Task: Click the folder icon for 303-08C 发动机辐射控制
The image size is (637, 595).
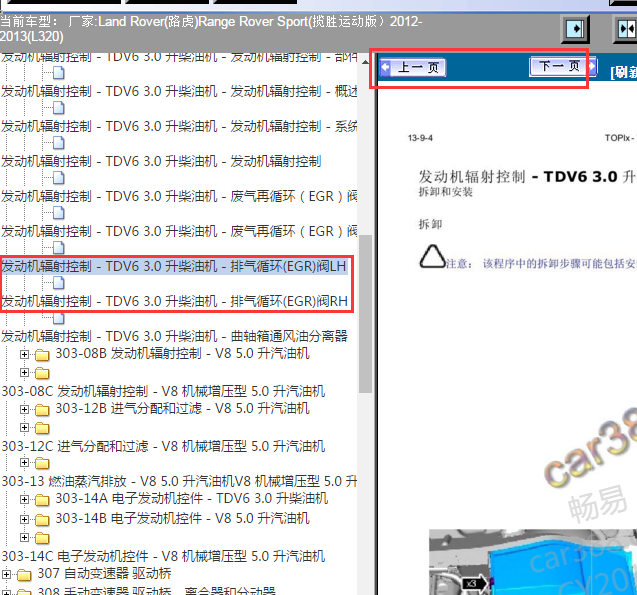Action: coord(42,373)
